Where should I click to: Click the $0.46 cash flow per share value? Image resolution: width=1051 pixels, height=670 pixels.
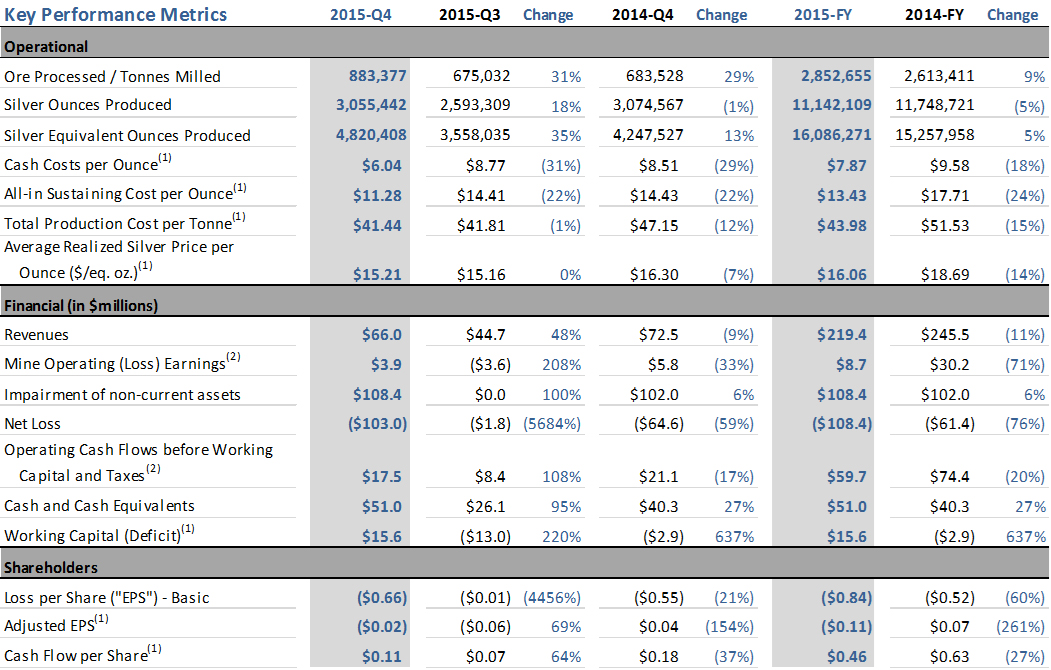tap(847, 657)
